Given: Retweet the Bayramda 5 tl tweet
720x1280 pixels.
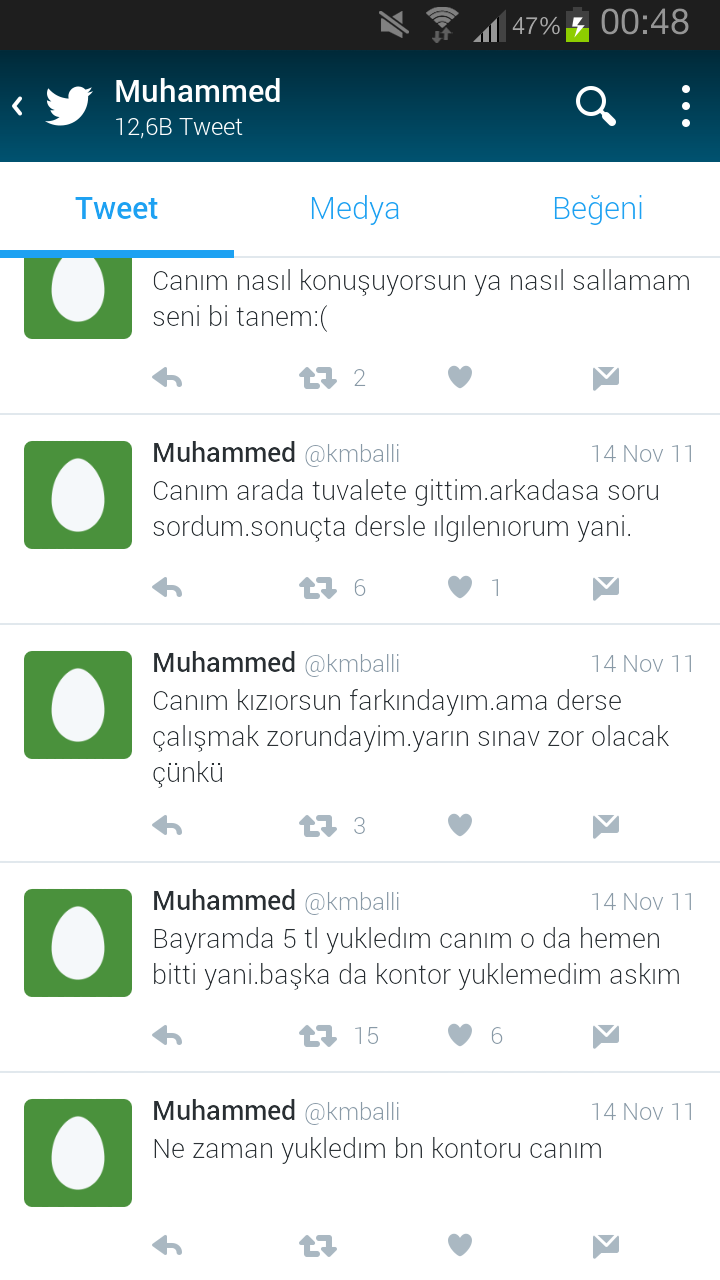Looking at the screenshot, I should pos(318,1036).
